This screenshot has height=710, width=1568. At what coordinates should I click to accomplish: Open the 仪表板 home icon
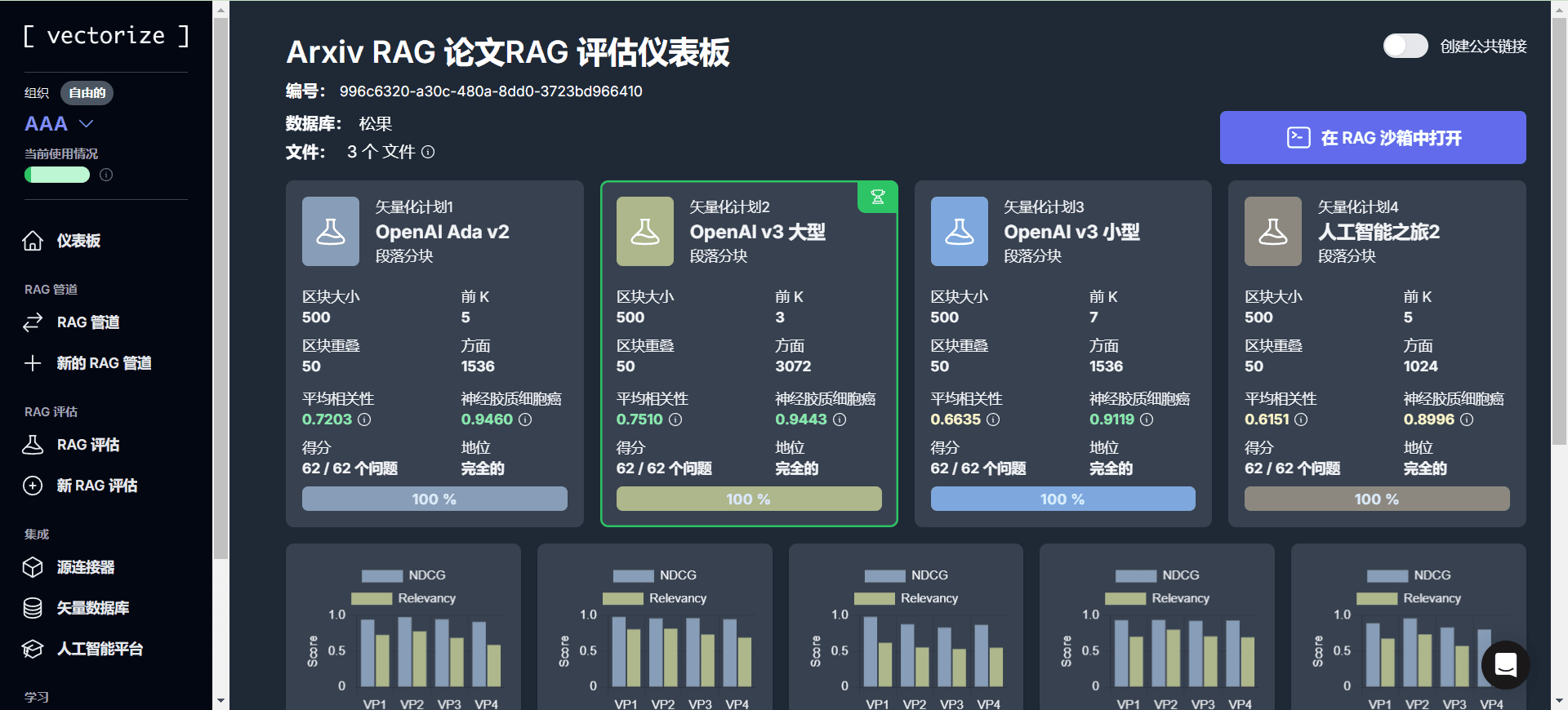coord(33,241)
